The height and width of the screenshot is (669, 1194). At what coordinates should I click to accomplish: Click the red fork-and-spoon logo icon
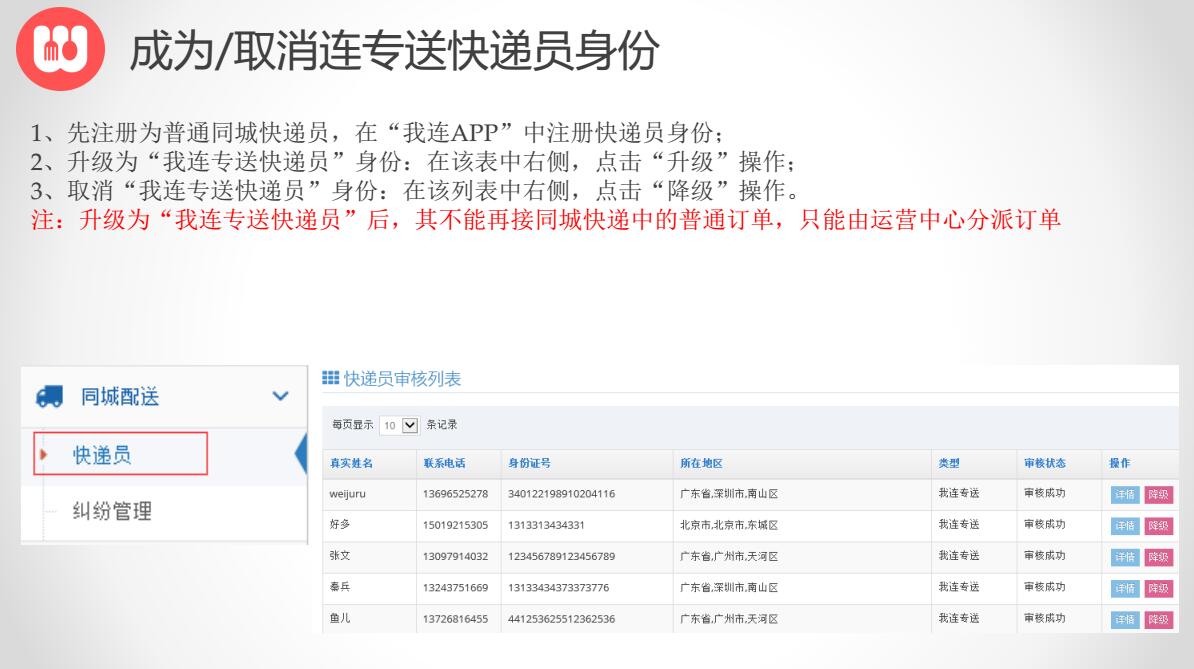[60, 49]
